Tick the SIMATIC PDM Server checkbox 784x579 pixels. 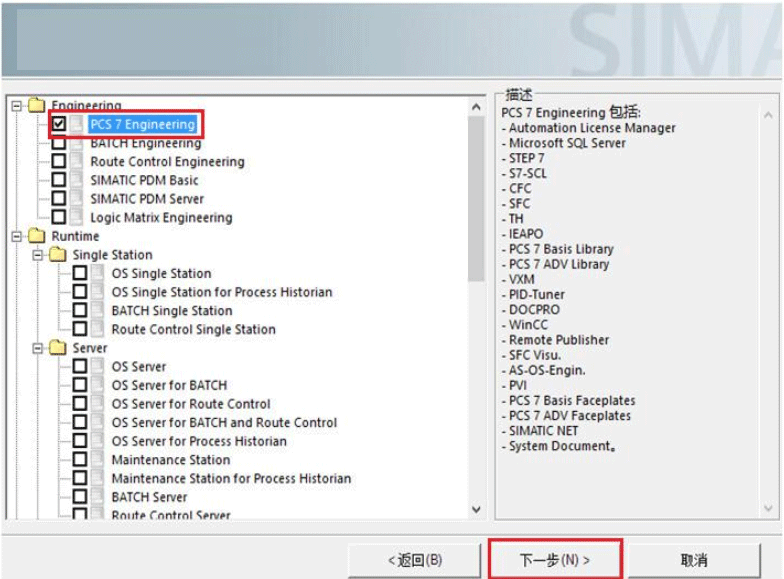[58, 198]
